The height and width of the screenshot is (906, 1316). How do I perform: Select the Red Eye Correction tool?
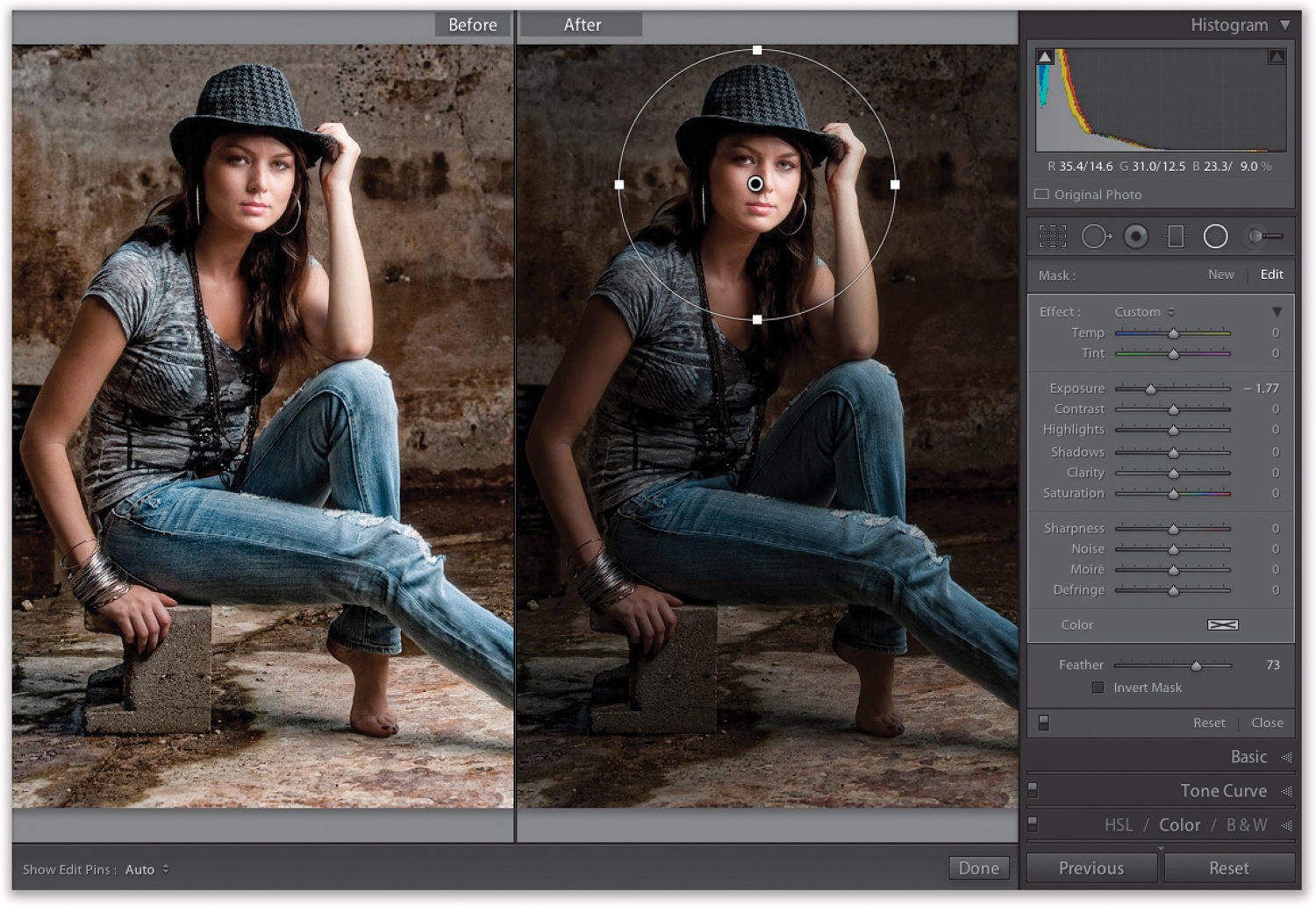pyautogui.click(x=1135, y=236)
